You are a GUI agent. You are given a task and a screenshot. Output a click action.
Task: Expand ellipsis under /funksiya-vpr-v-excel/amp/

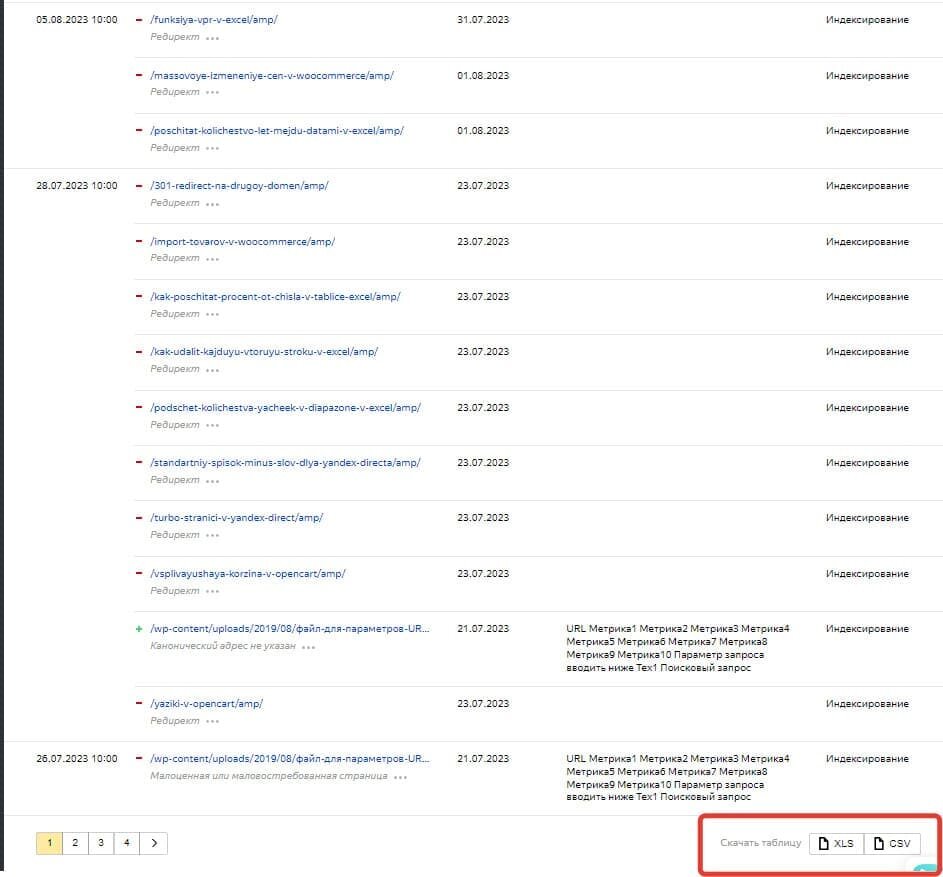(212, 38)
